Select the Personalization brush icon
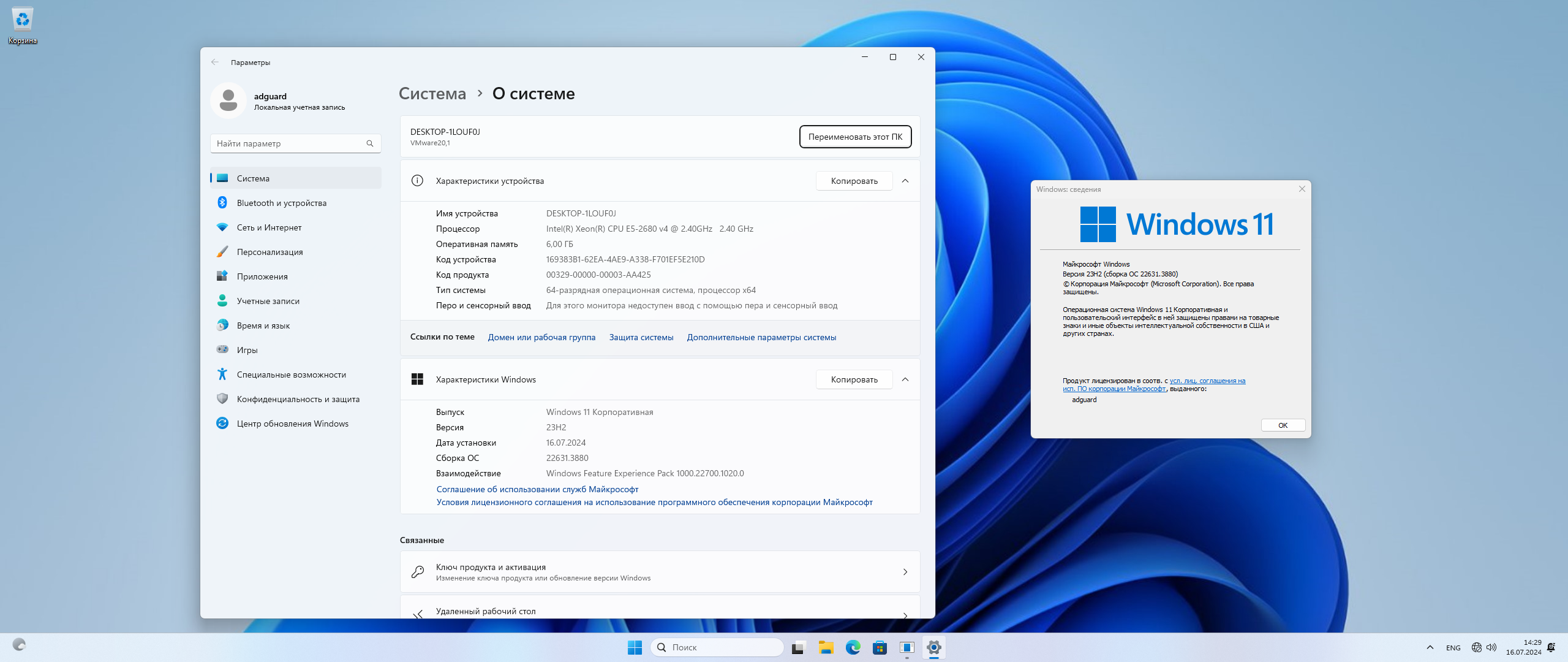The image size is (1568, 662). coord(222,252)
